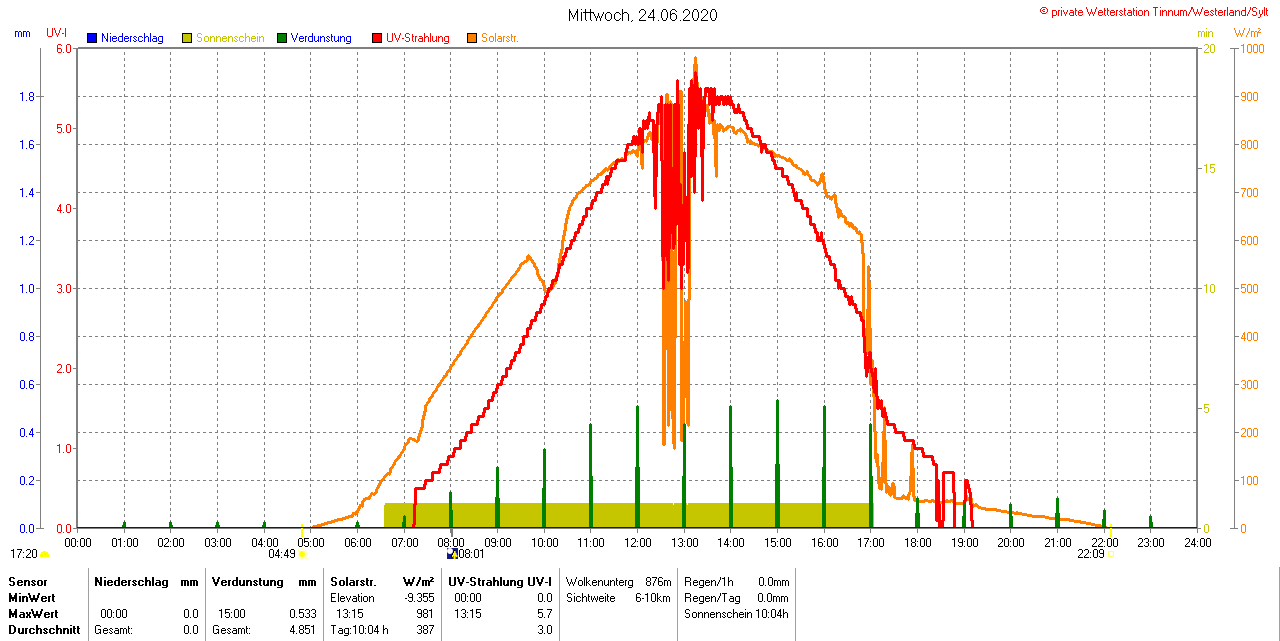Select the UV-Strahlung legend label
Screen dimensions: 1280x641
419,38
